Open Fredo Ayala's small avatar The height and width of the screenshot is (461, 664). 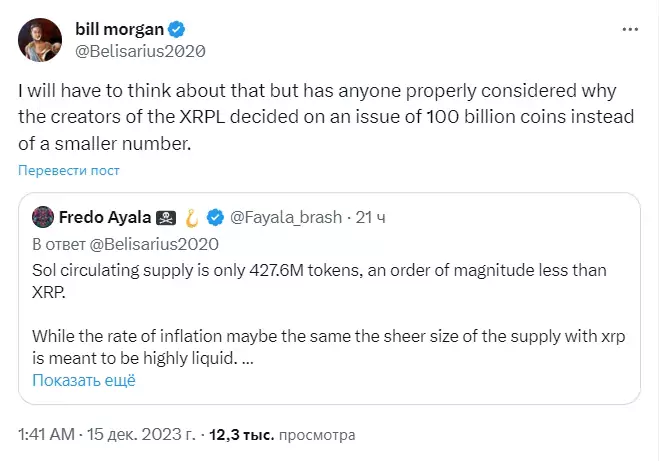(x=43, y=217)
